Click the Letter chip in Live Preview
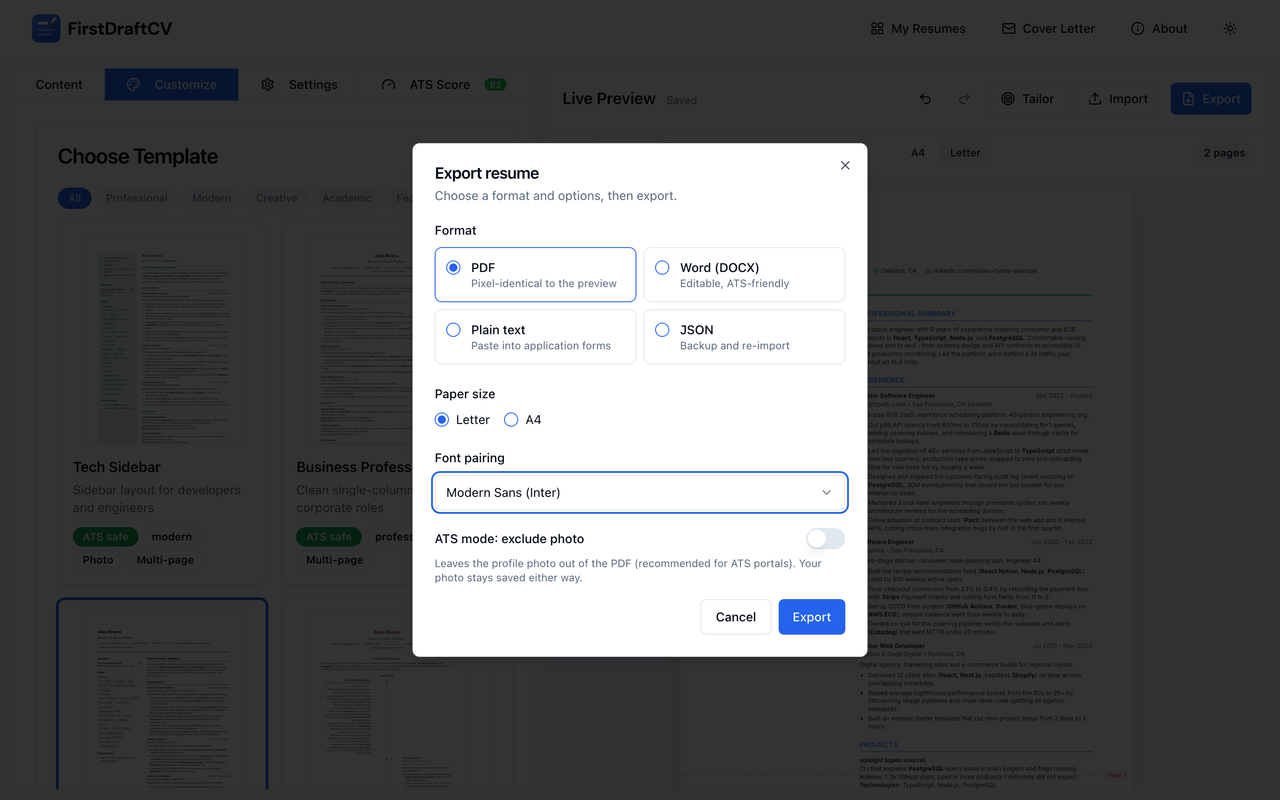 [x=965, y=153]
